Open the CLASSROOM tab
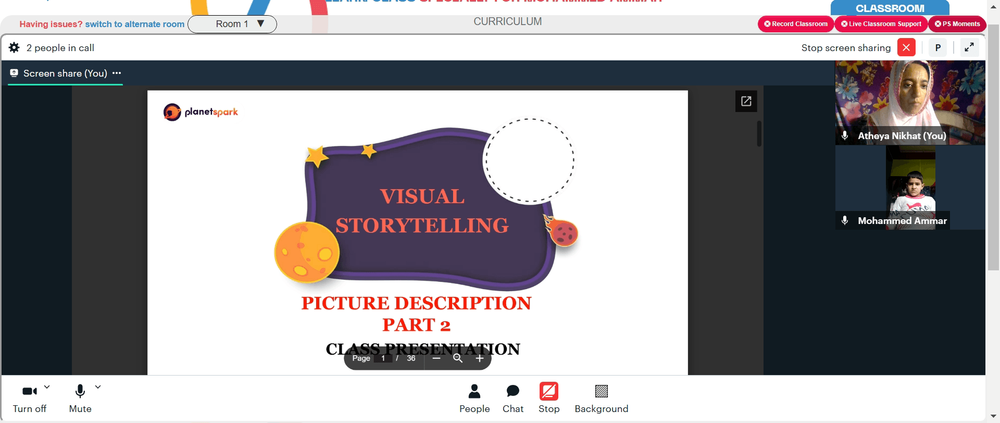This screenshot has height=423, width=1000. (x=890, y=8)
